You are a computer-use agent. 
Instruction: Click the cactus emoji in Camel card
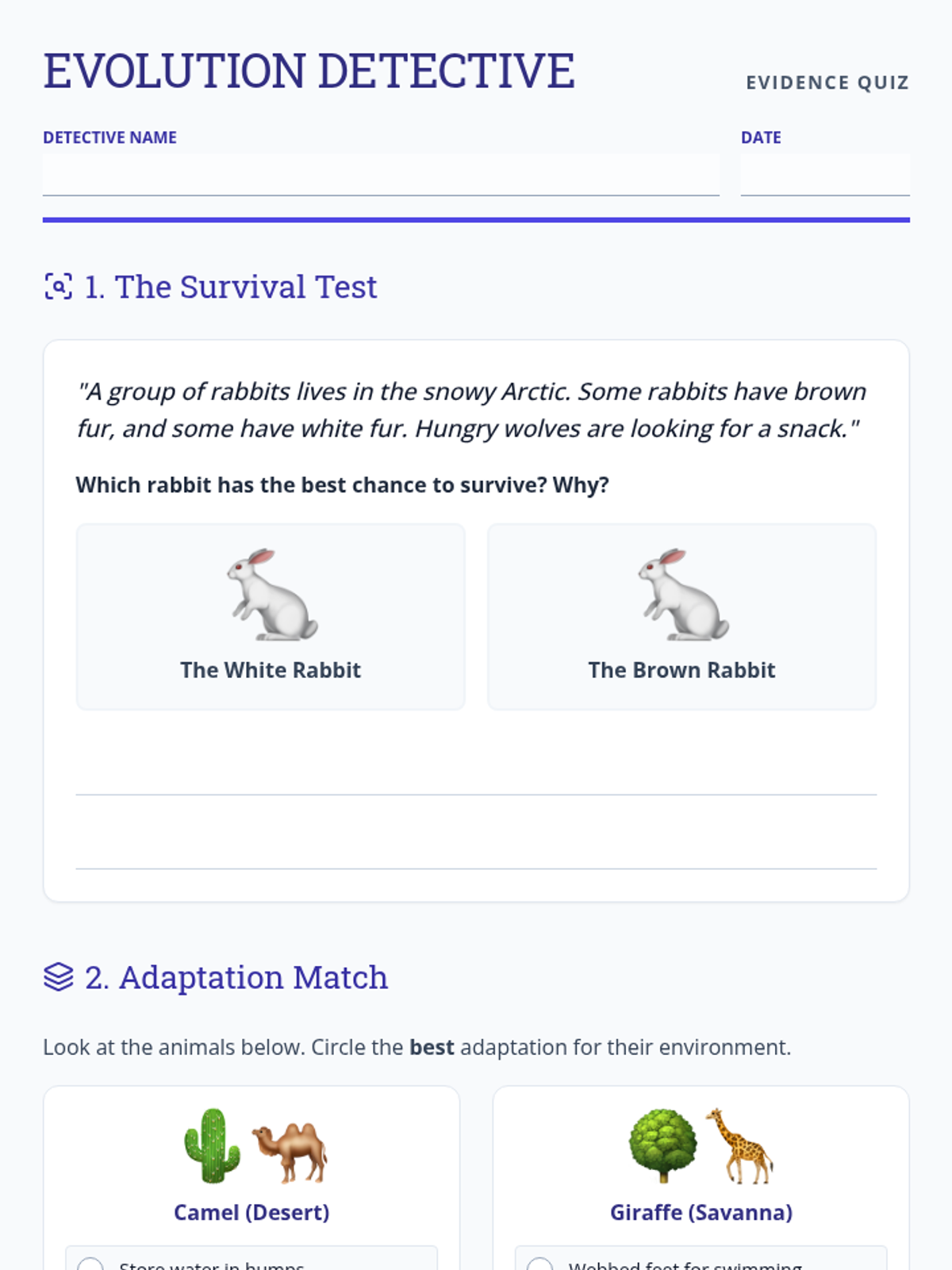click(212, 1145)
